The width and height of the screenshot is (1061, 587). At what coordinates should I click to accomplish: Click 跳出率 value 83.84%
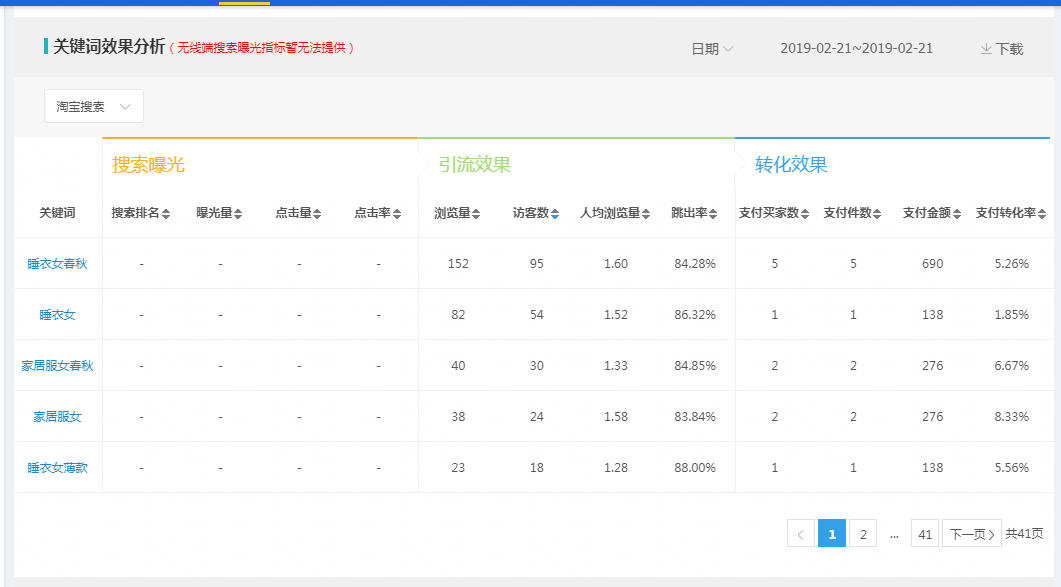tap(695, 416)
